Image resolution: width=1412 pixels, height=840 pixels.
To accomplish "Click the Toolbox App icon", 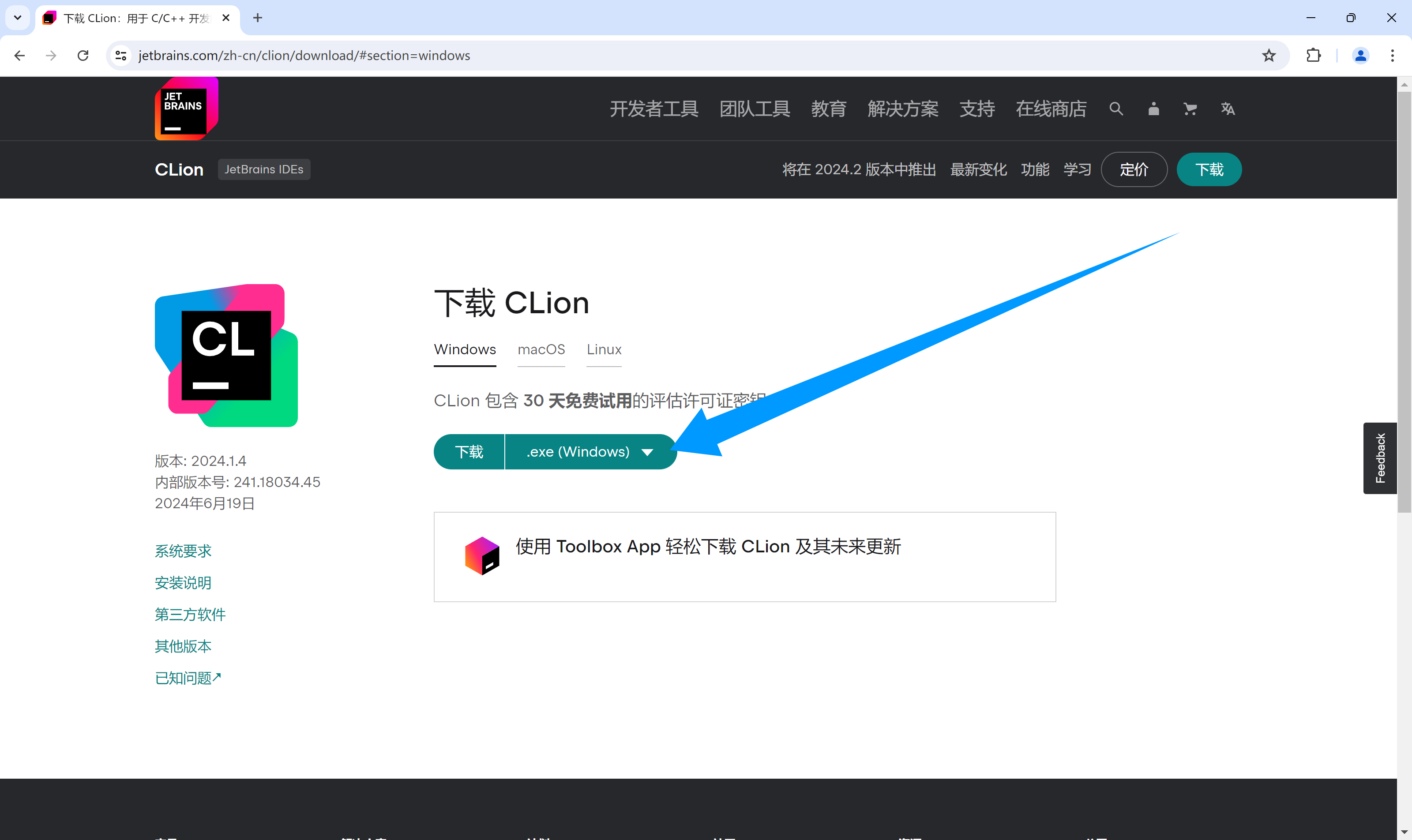I will click(x=482, y=555).
